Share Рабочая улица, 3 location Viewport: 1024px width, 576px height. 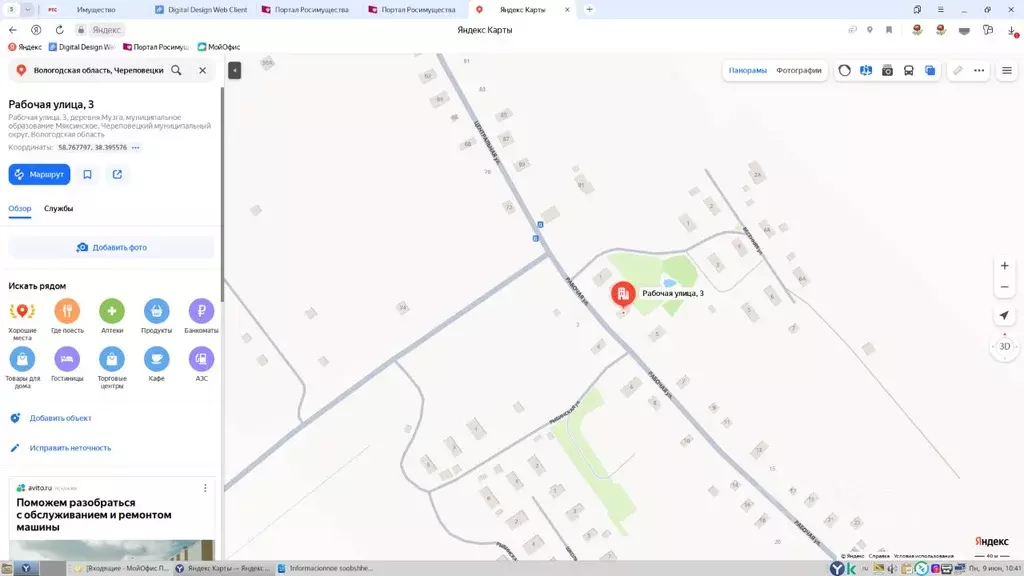click(x=118, y=174)
